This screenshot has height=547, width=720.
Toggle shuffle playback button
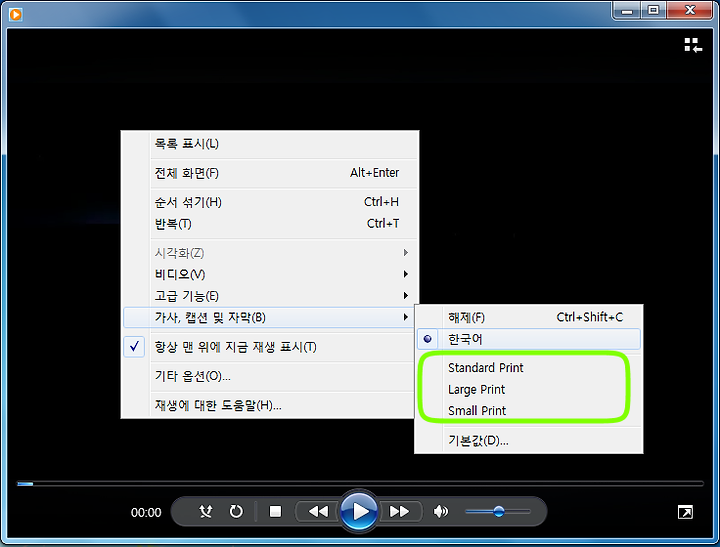(205, 511)
